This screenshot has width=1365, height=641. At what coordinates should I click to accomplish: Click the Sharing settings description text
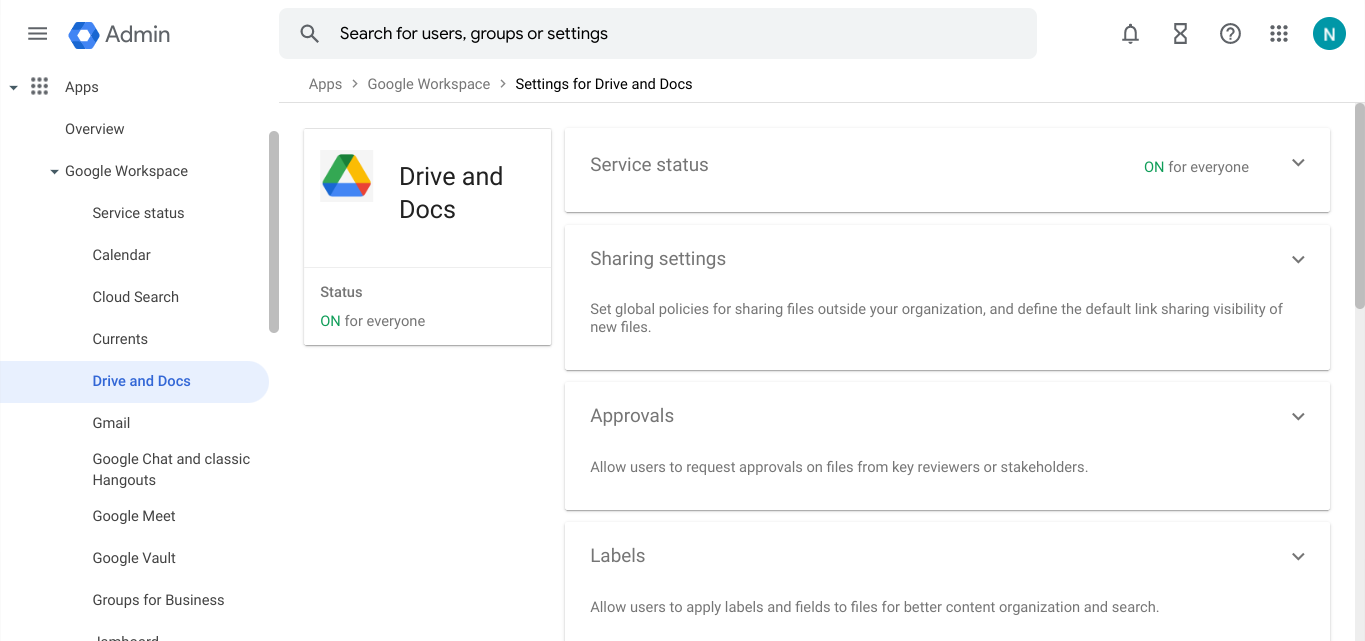(x=936, y=318)
